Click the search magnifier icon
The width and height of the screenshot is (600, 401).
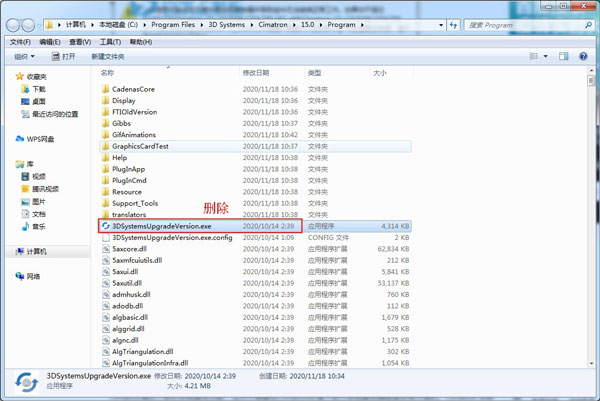[x=588, y=25]
